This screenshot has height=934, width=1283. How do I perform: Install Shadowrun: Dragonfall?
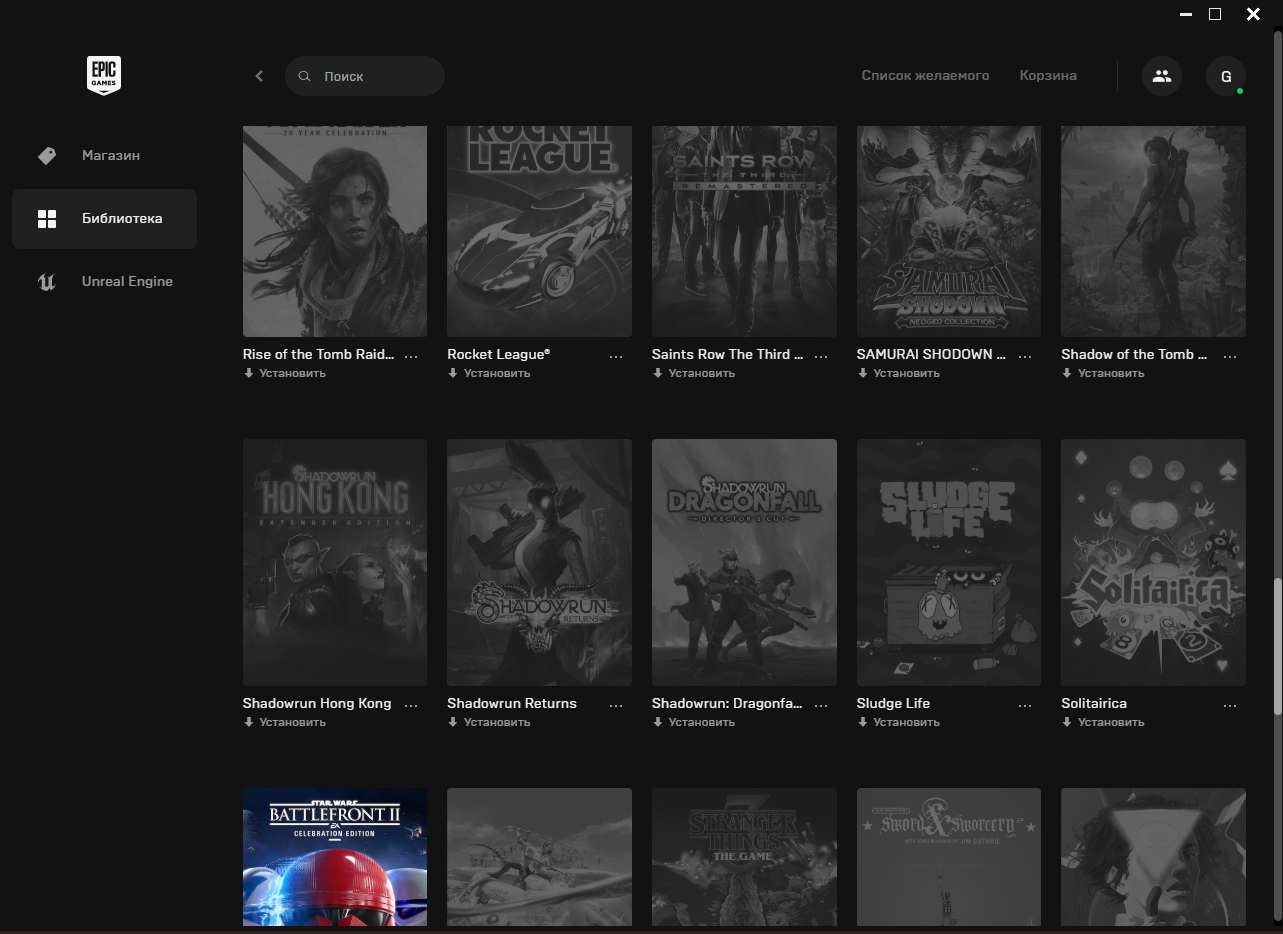point(694,722)
